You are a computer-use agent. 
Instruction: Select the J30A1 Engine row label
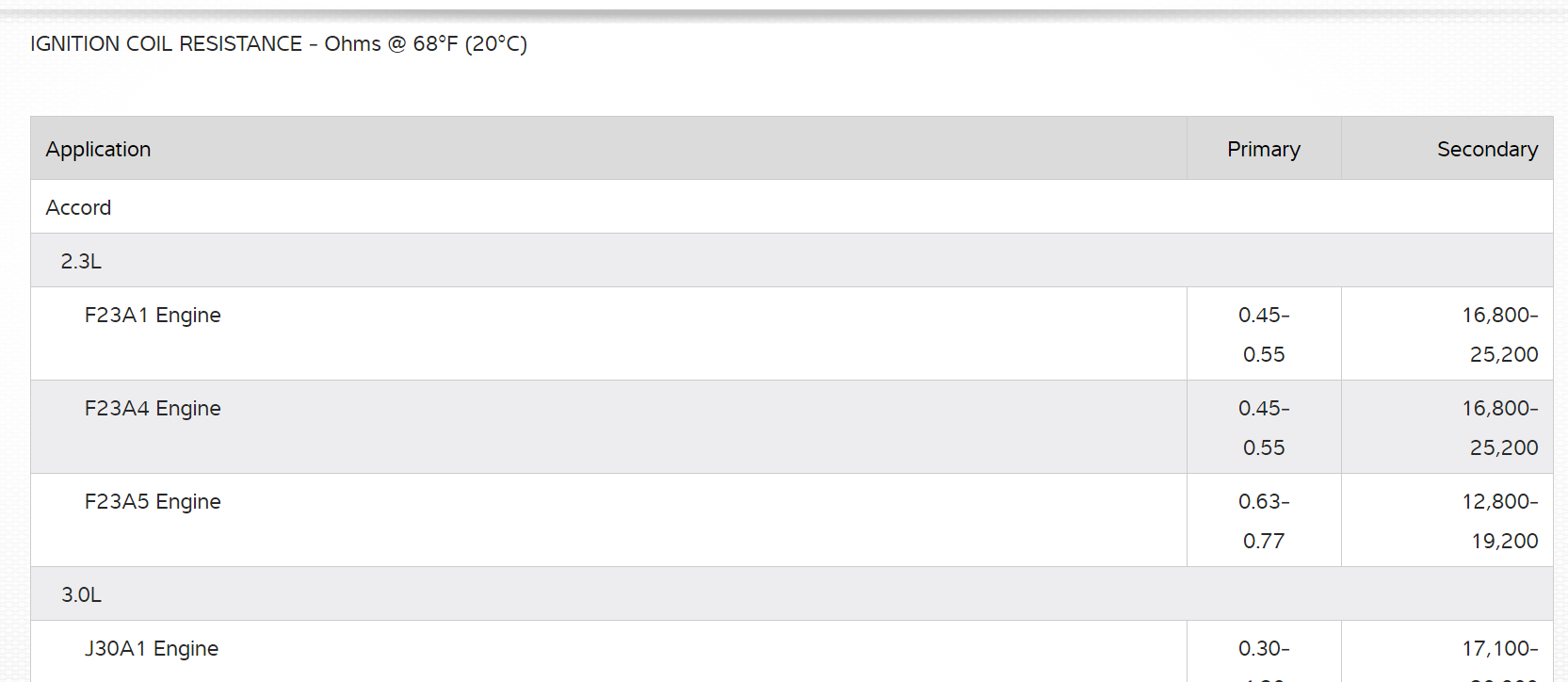152,649
